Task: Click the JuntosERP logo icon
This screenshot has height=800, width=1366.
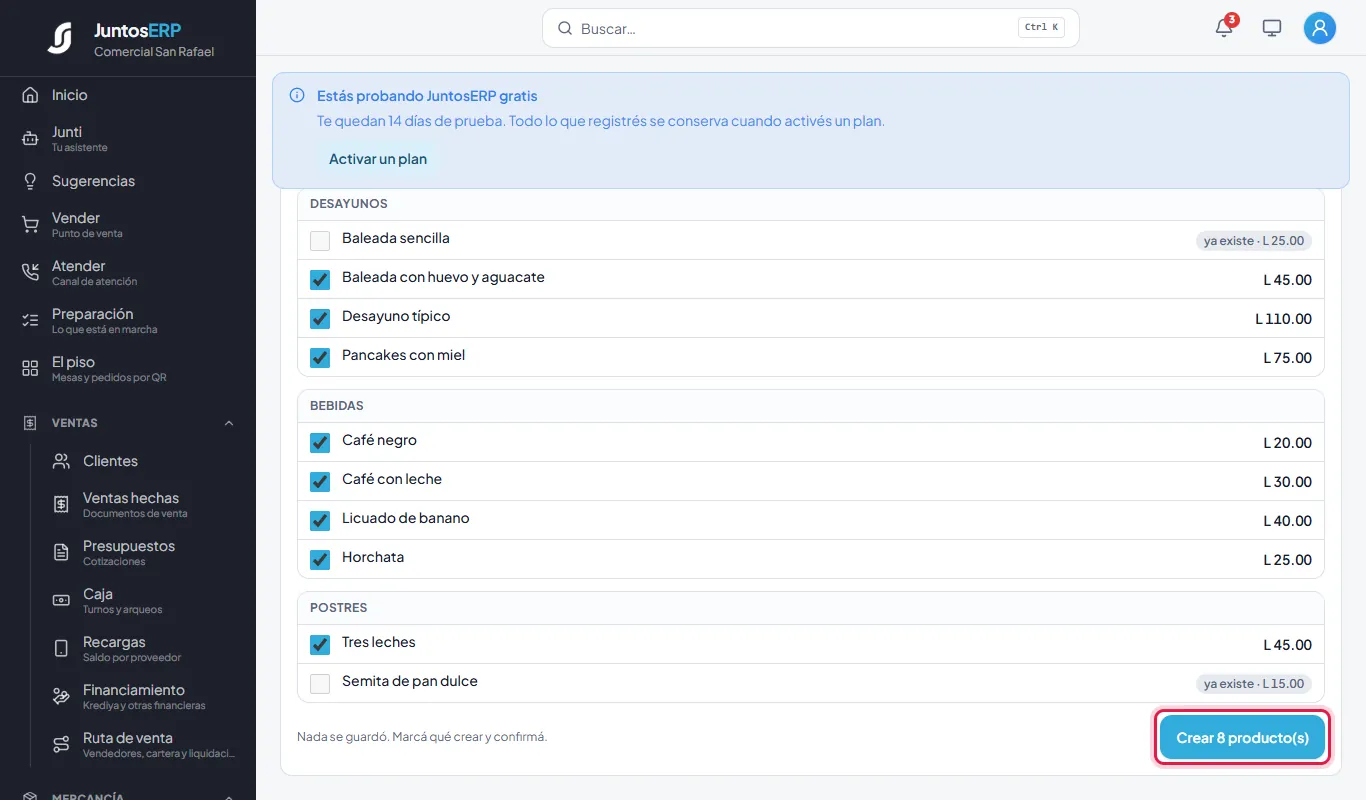Action: coord(60,38)
